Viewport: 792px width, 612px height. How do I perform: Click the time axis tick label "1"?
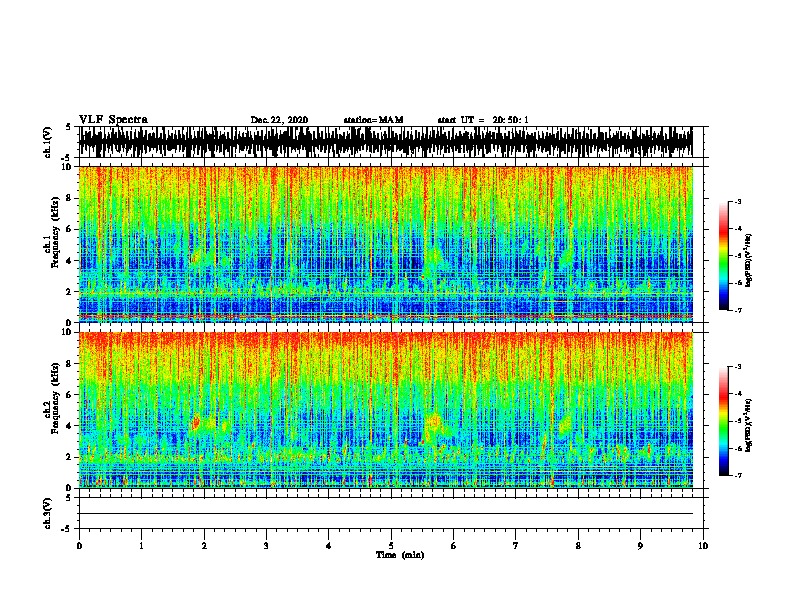point(141,546)
